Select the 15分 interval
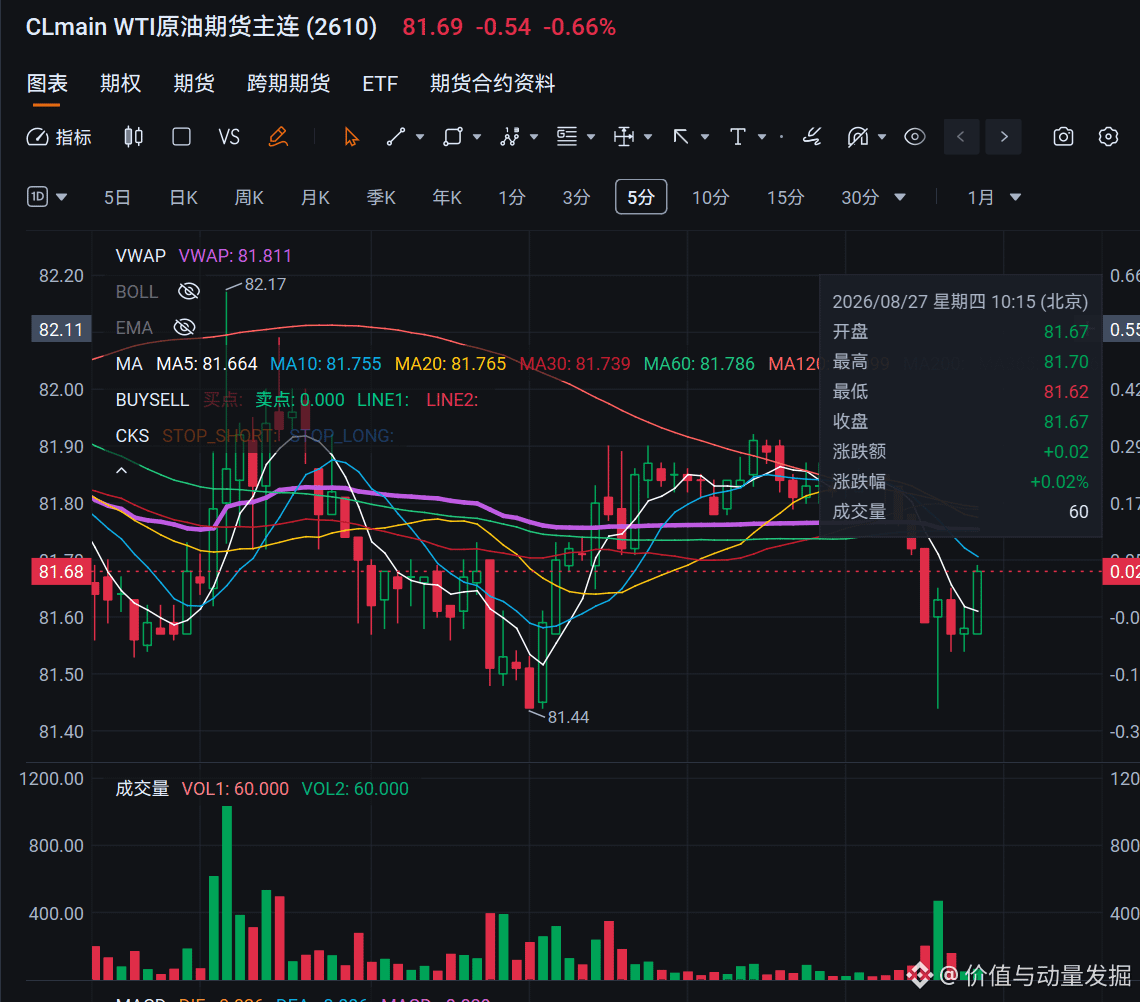The width and height of the screenshot is (1140, 1002). [785, 197]
